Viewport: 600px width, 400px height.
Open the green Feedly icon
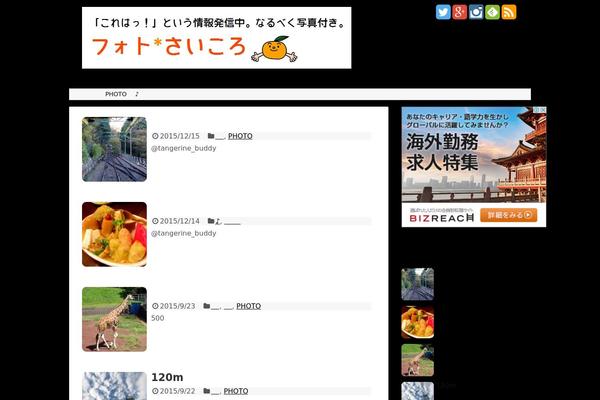pyautogui.click(x=492, y=12)
